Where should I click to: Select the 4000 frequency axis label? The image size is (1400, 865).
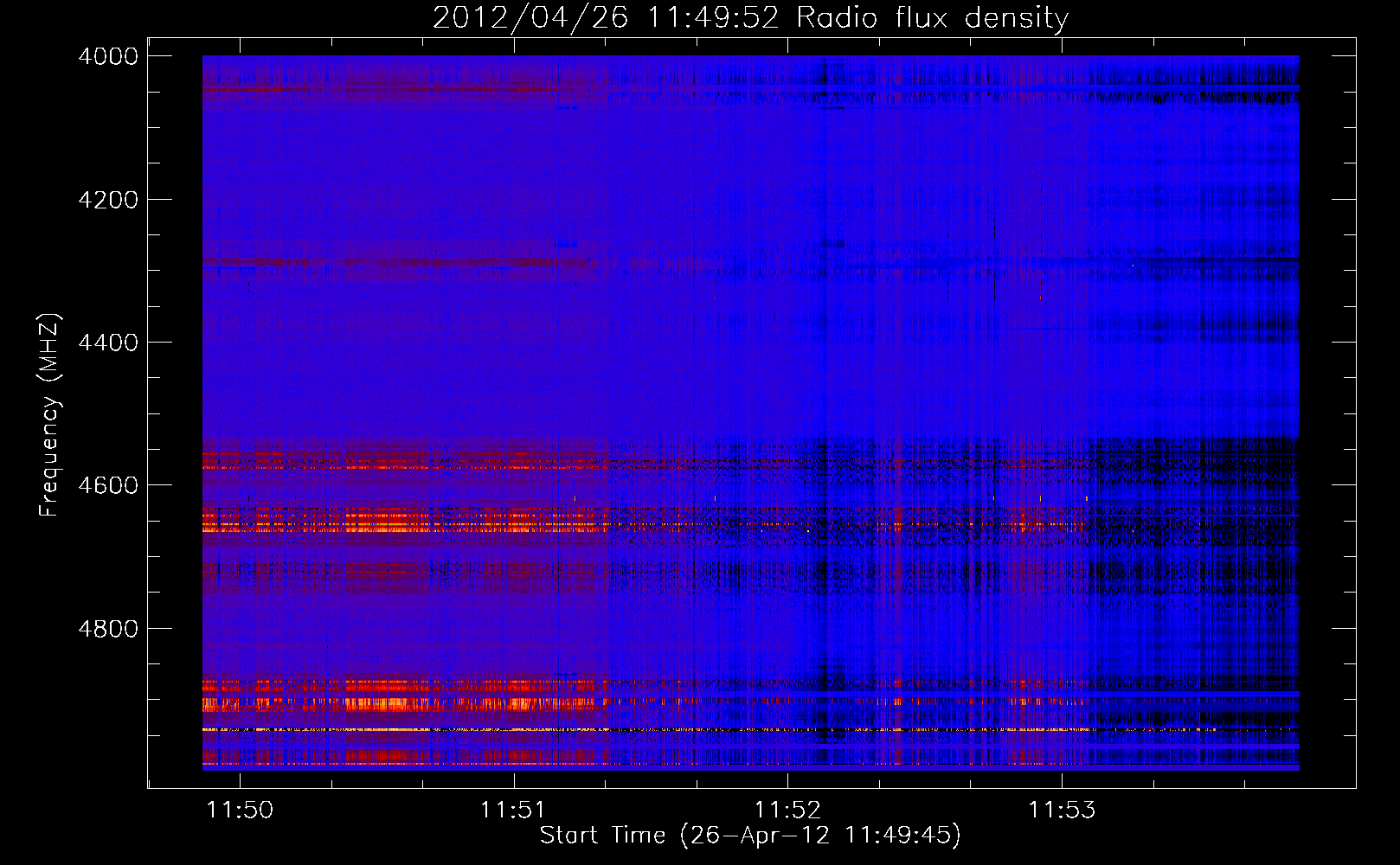tap(108, 56)
